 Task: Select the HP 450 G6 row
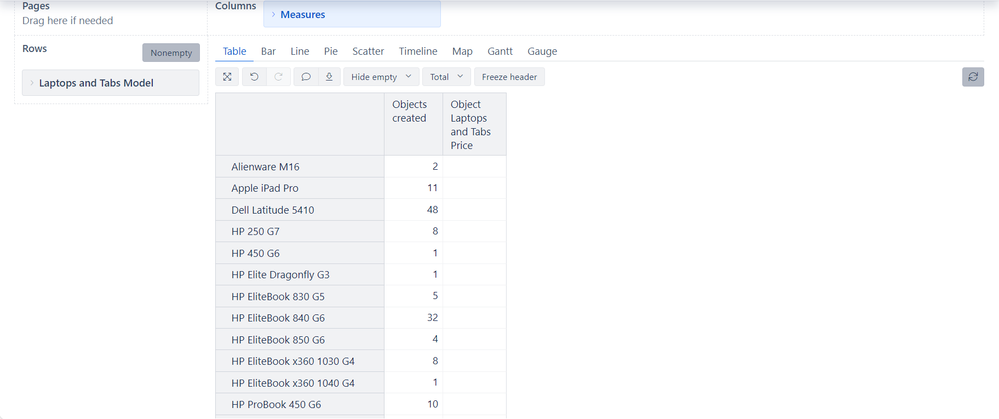click(300, 253)
